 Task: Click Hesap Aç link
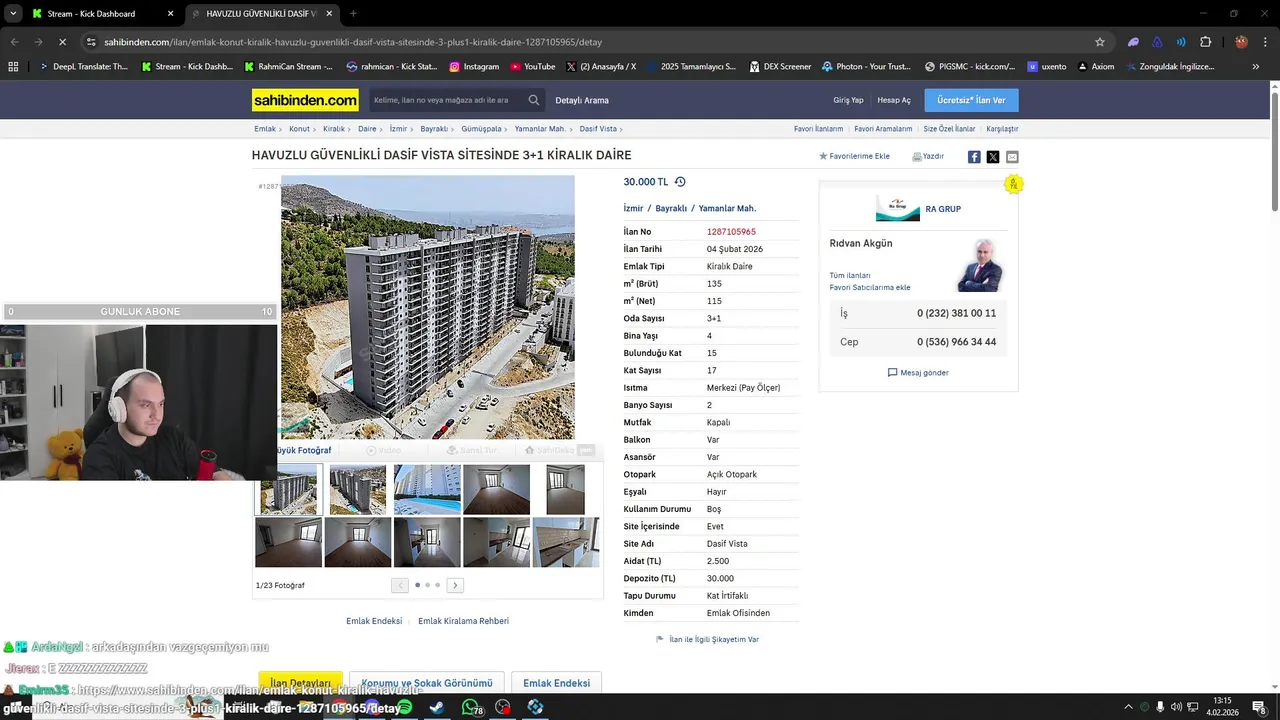pos(894,100)
